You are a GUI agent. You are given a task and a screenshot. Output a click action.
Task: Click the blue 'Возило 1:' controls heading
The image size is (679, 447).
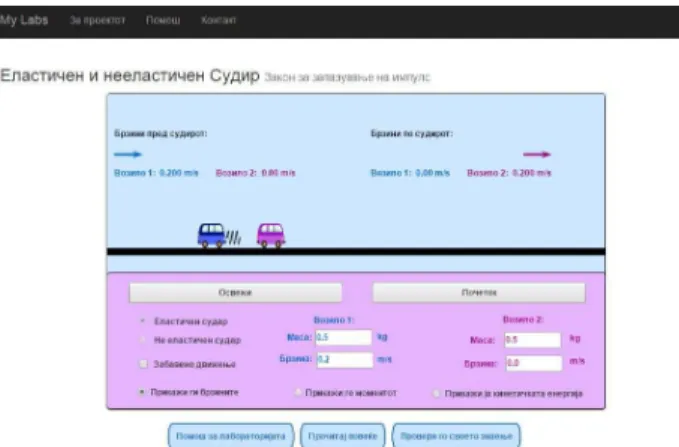[334, 320]
